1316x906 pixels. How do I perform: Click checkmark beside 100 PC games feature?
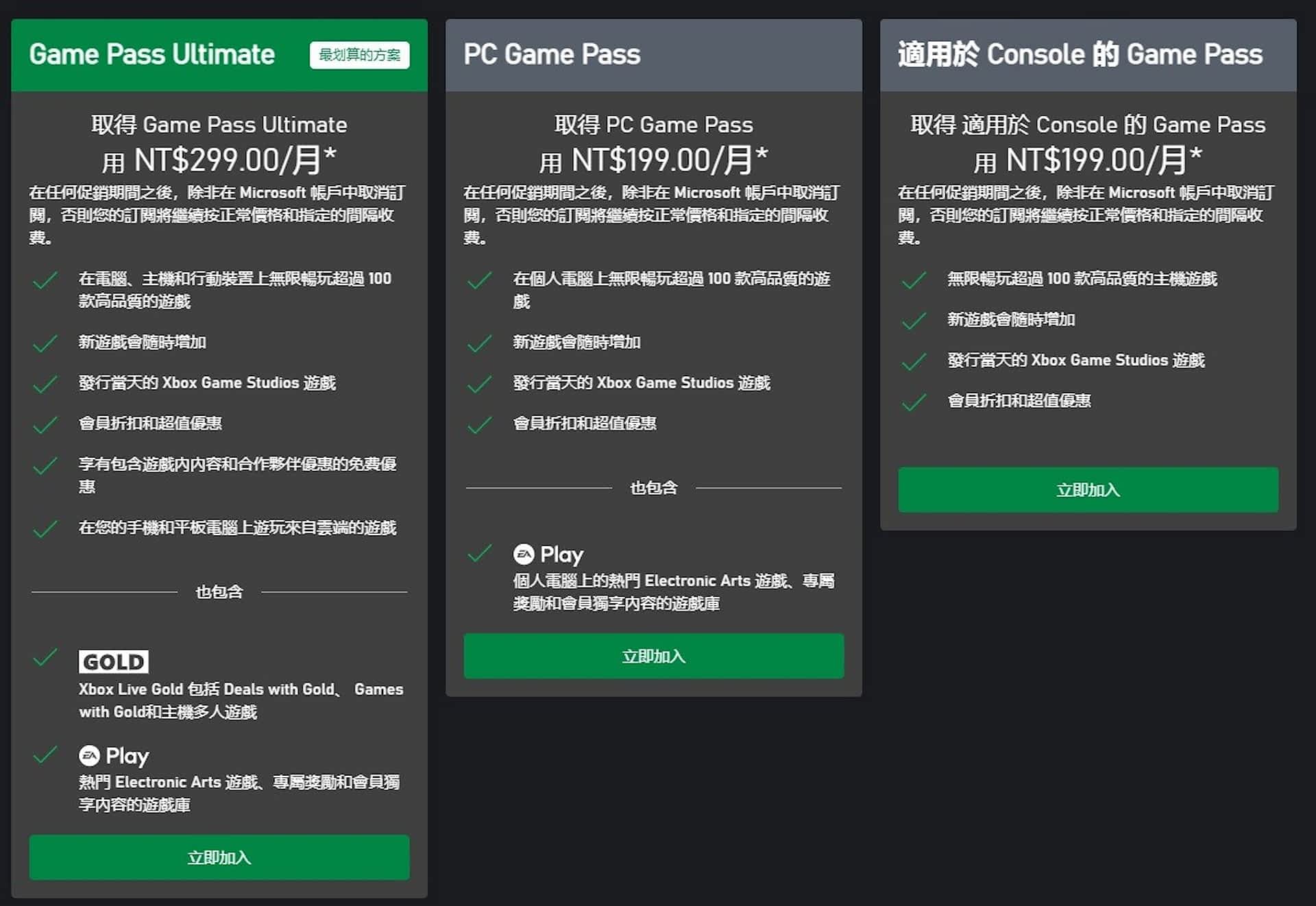(x=479, y=280)
